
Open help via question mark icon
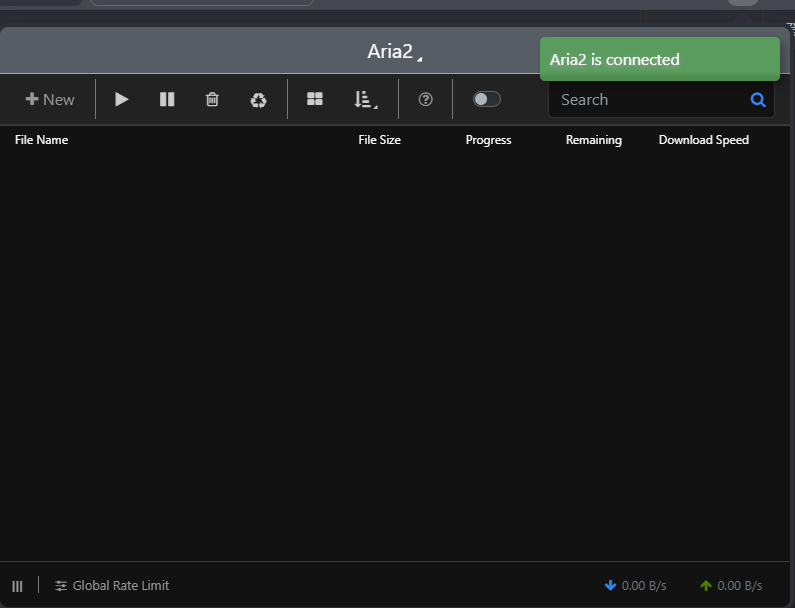[425, 99]
